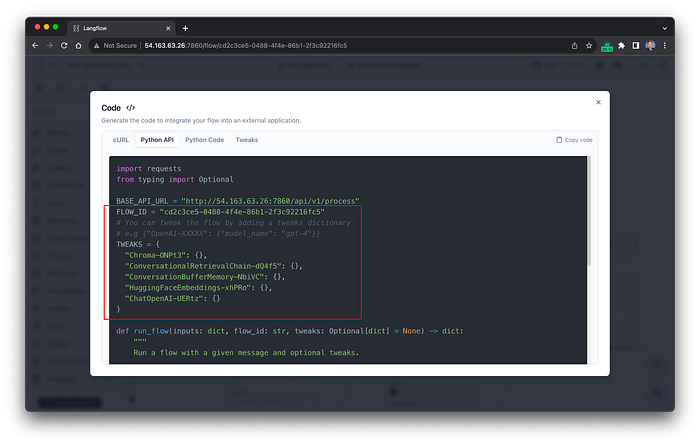The height and width of the screenshot is (445, 700).
Task: Click the "from typing import Optional" line
Action: click(x=175, y=179)
